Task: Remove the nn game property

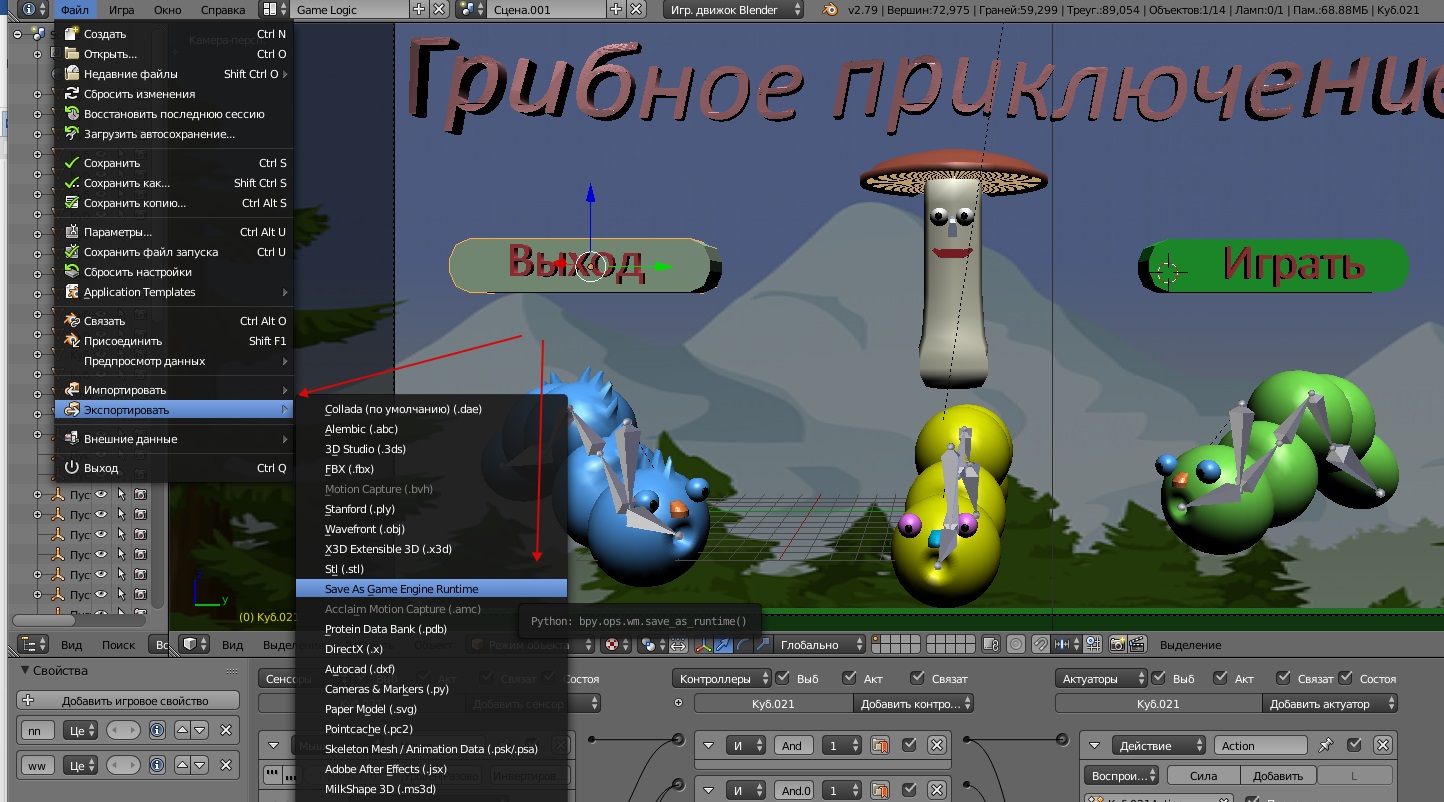Action: [x=226, y=731]
